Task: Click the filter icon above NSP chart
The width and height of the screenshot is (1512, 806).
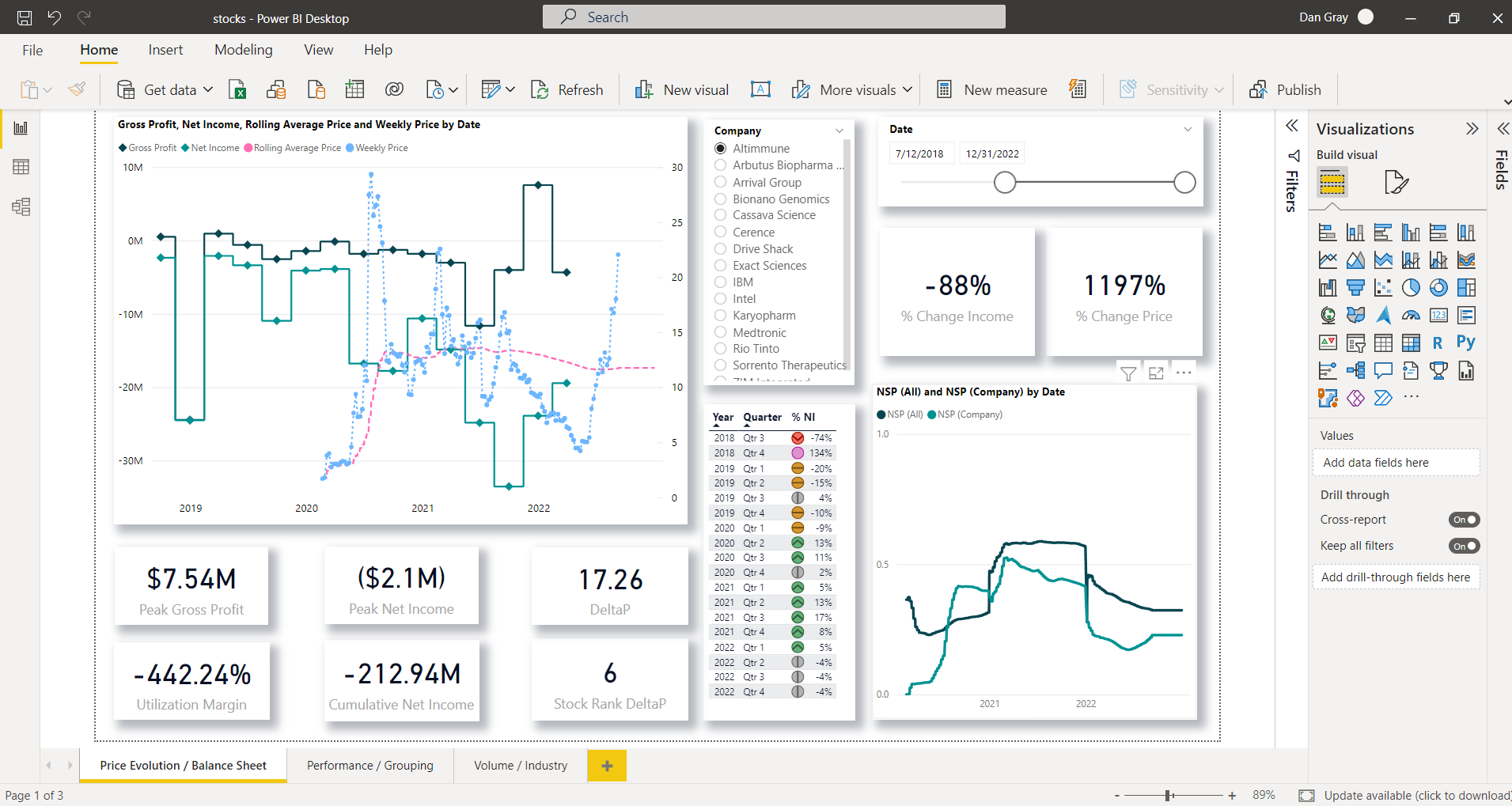Action: pyautogui.click(x=1128, y=373)
